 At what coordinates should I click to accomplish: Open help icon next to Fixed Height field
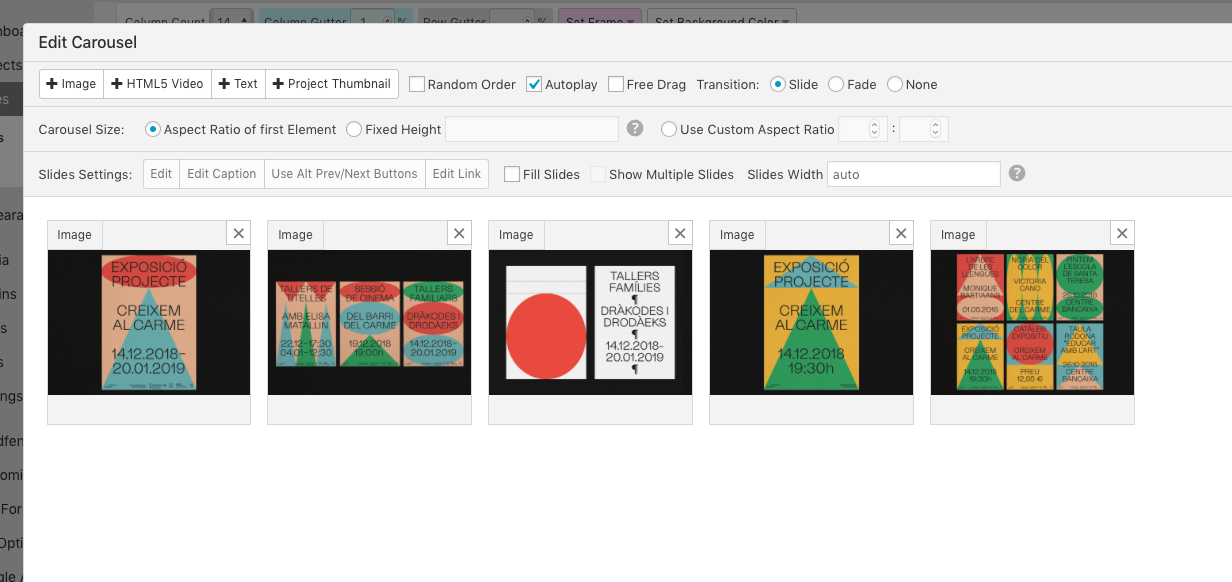tap(634, 129)
